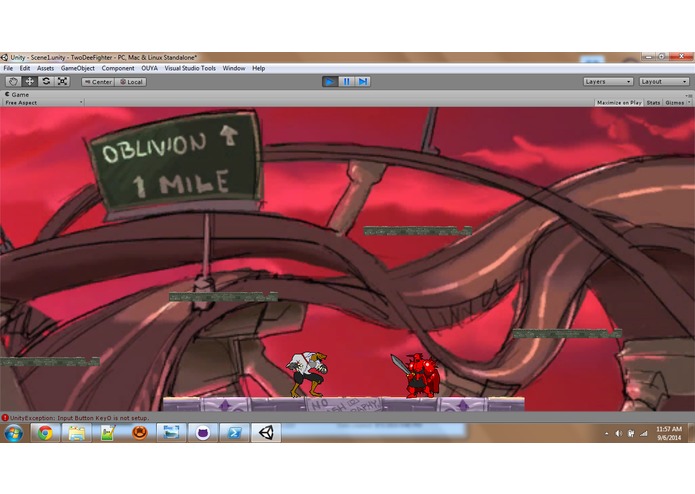This screenshot has width=695, height=494.
Task: Open the Visual Studio Tools menu
Action: click(x=190, y=68)
